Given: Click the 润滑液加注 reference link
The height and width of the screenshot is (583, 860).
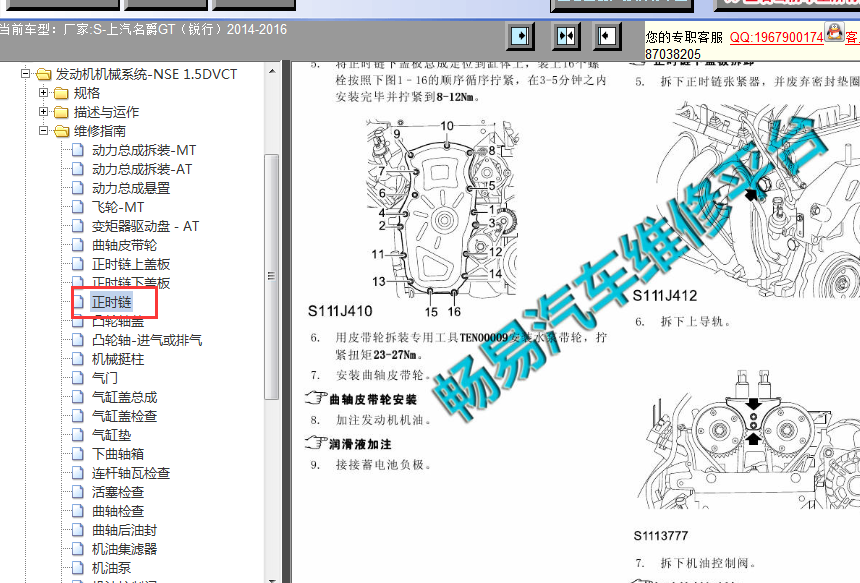Looking at the screenshot, I should click(x=360, y=444).
